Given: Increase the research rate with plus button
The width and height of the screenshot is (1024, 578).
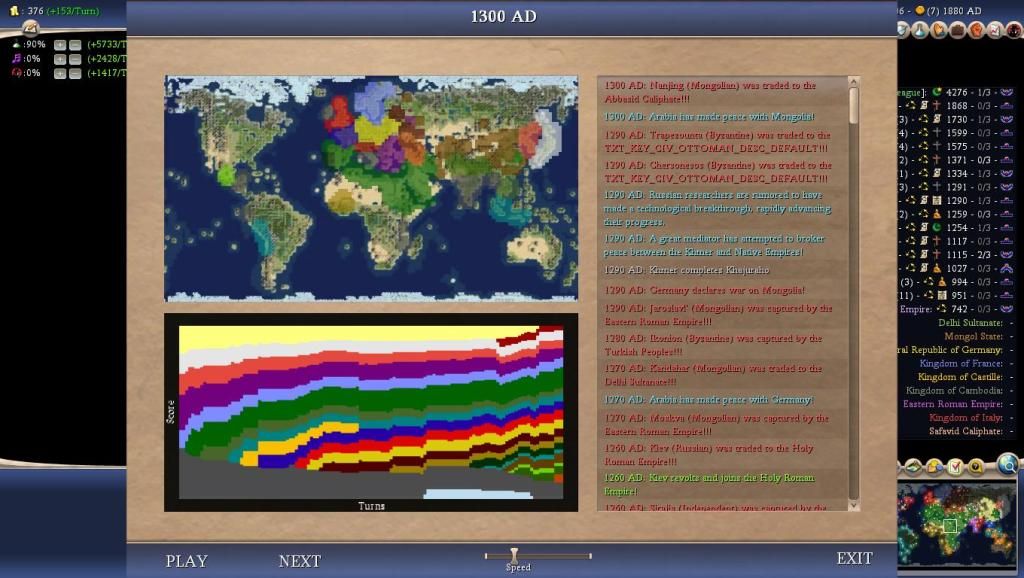Looking at the screenshot, I should [x=60, y=45].
